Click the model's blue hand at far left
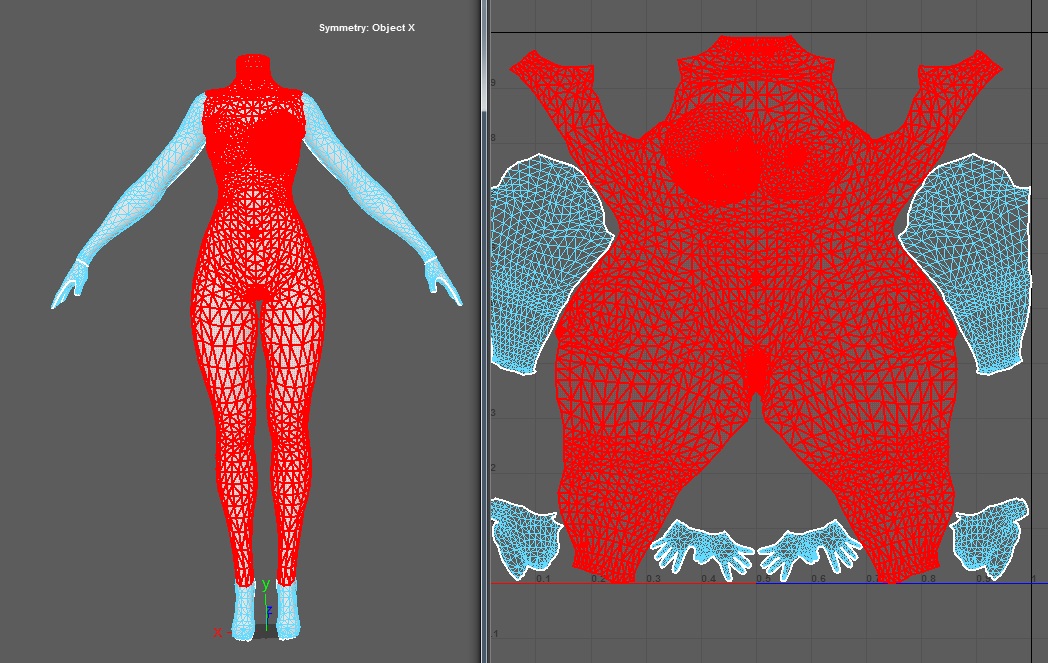The height and width of the screenshot is (663, 1048). (68, 289)
